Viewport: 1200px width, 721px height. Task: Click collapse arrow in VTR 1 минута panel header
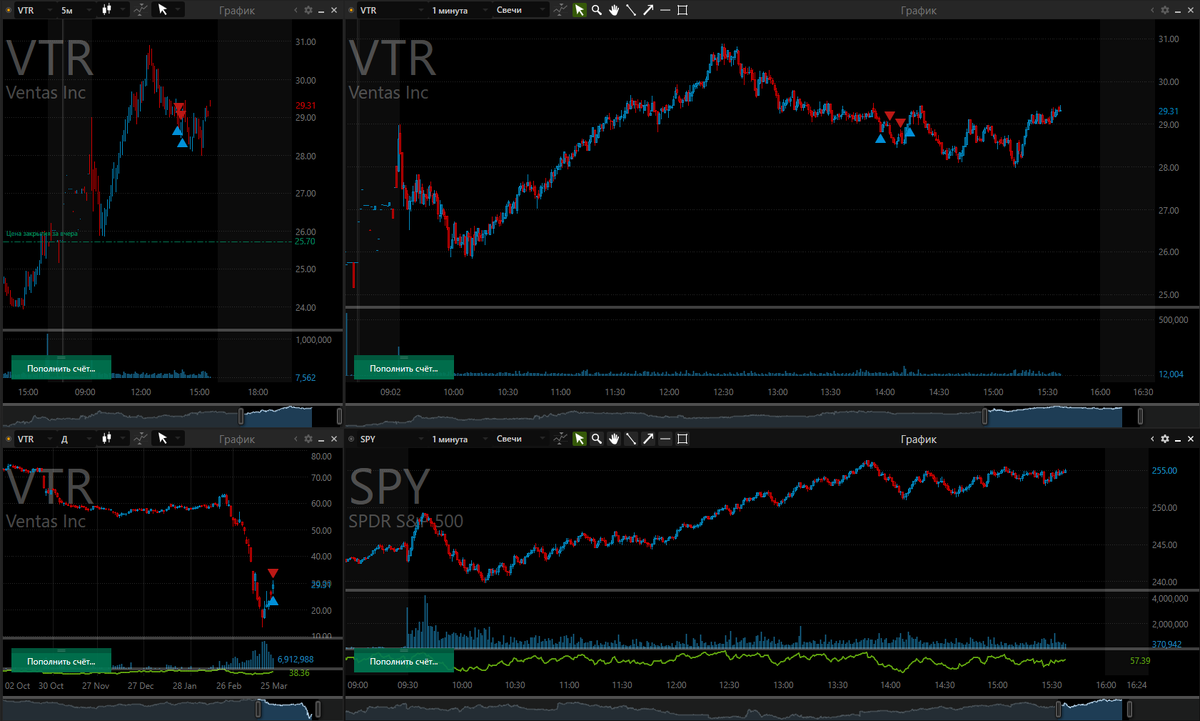click(1150, 10)
